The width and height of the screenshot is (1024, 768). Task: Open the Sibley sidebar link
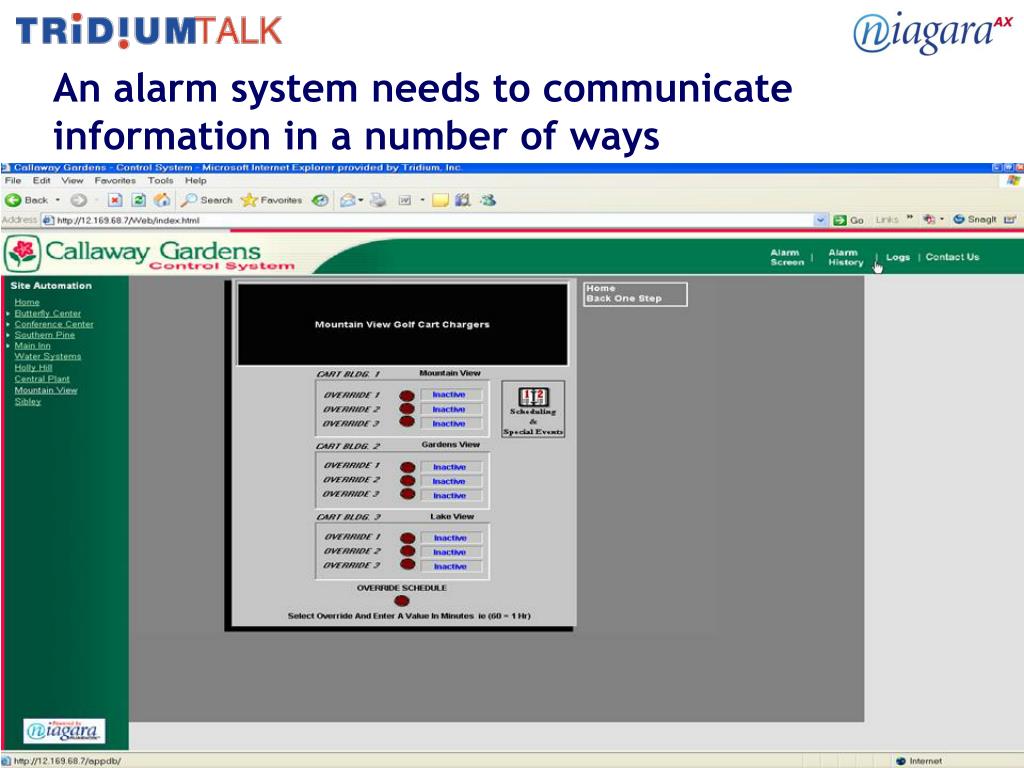point(27,401)
